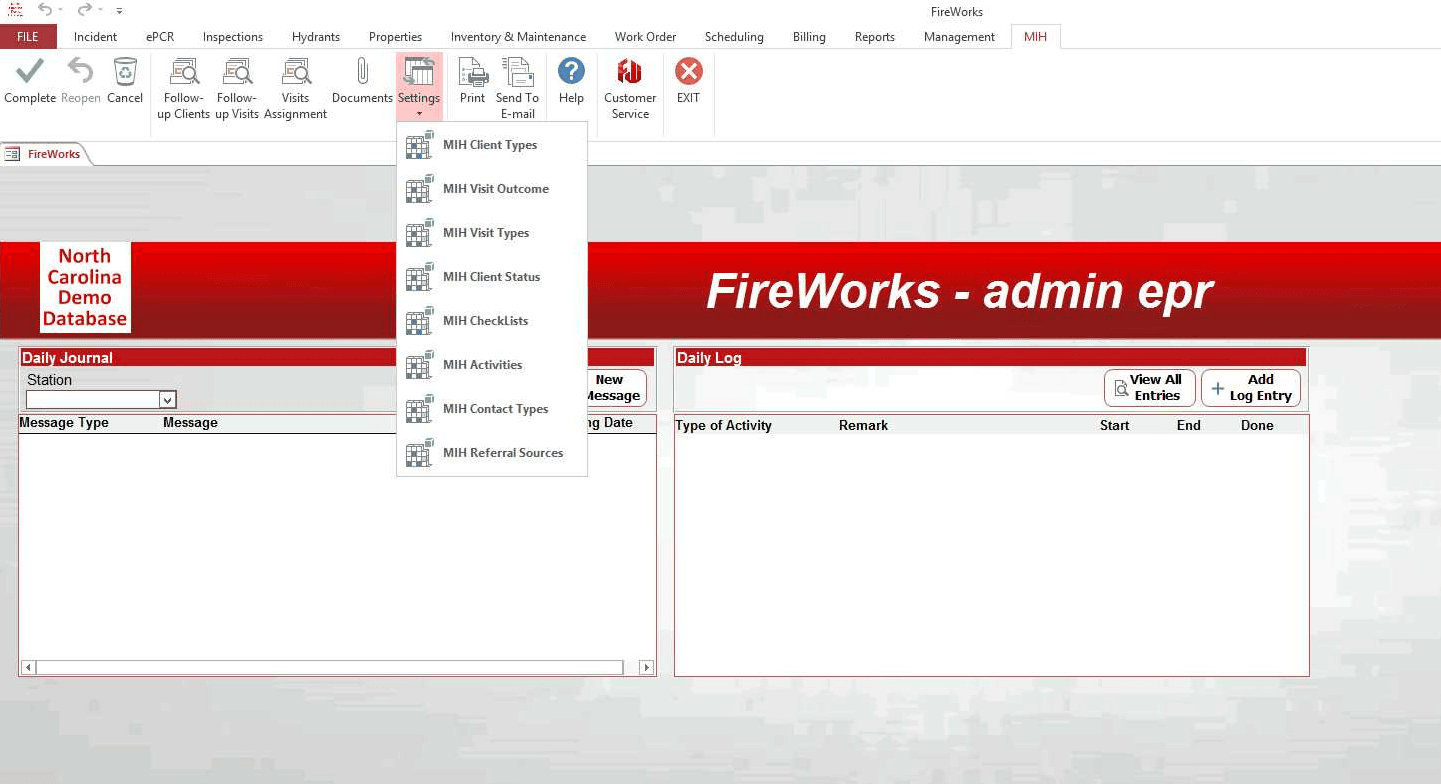Open Inventory & Maintenance ribbon tab
1441x784 pixels.
(518, 37)
